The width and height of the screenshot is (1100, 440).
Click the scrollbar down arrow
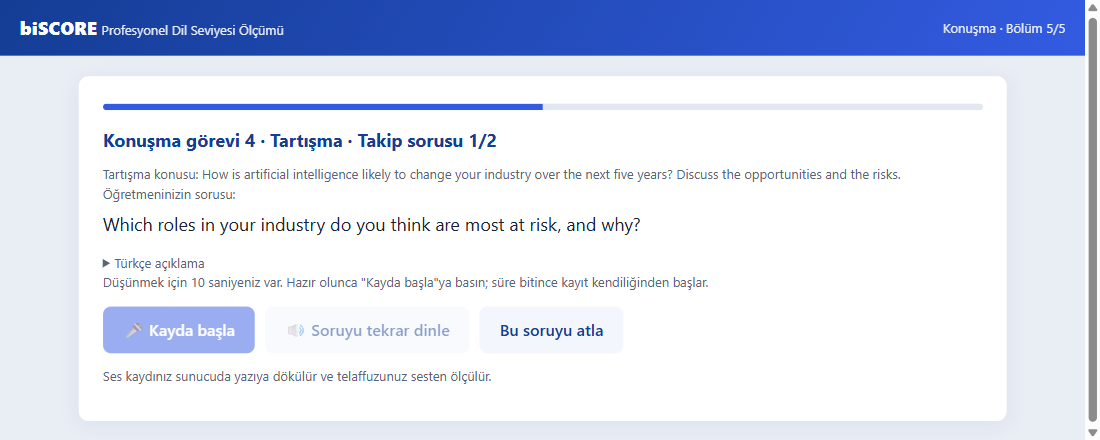coord(1092,432)
